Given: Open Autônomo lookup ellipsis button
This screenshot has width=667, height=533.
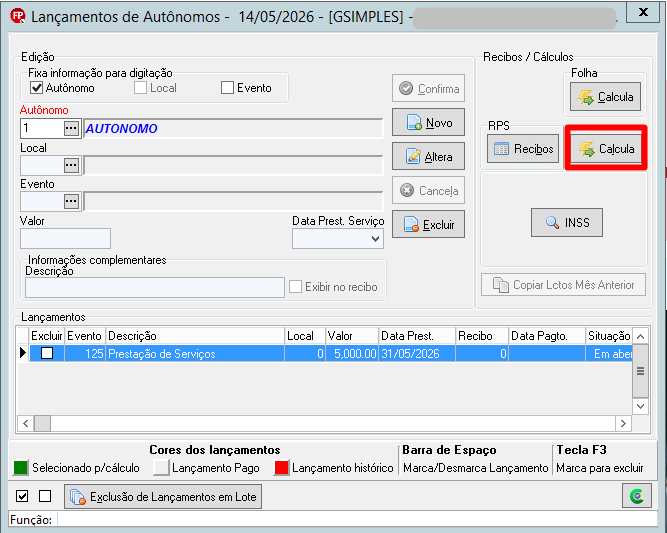Looking at the screenshot, I should [x=71, y=128].
